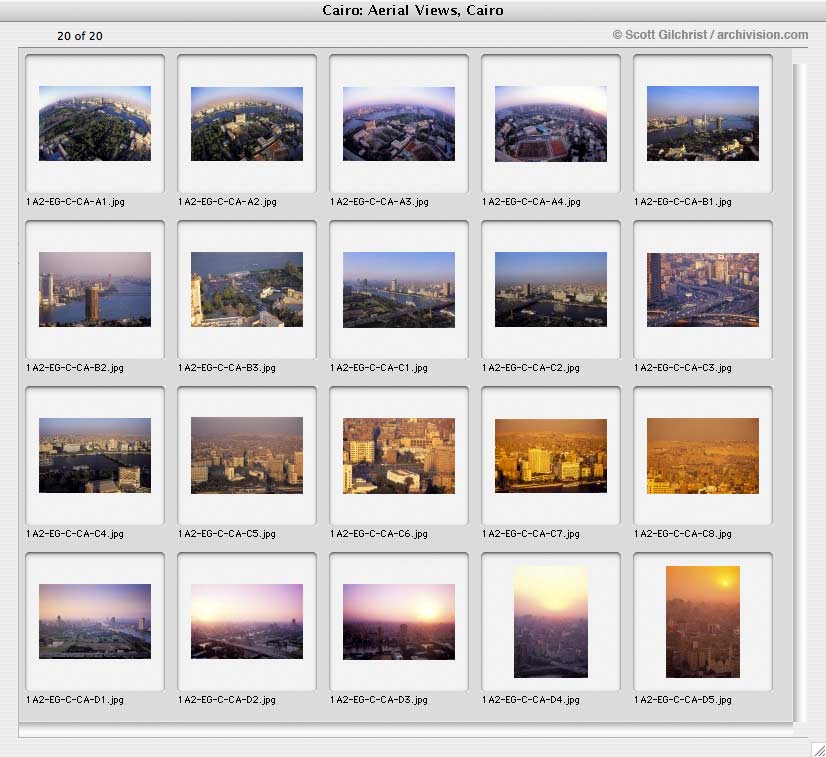This screenshot has height=757, width=826.
Task: Open the vertical D4 sunset thumbnail
Action: [550, 622]
